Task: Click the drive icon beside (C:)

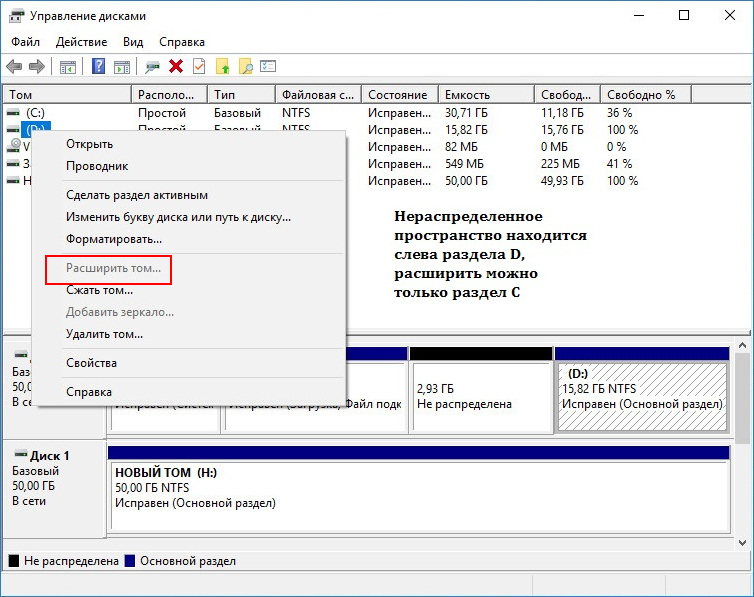Action: 13,112
